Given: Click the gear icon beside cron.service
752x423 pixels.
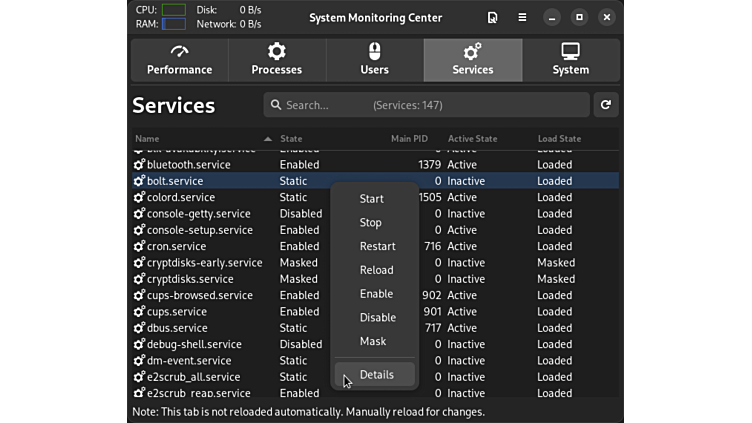Looking at the screenshot, I should 139,246.
